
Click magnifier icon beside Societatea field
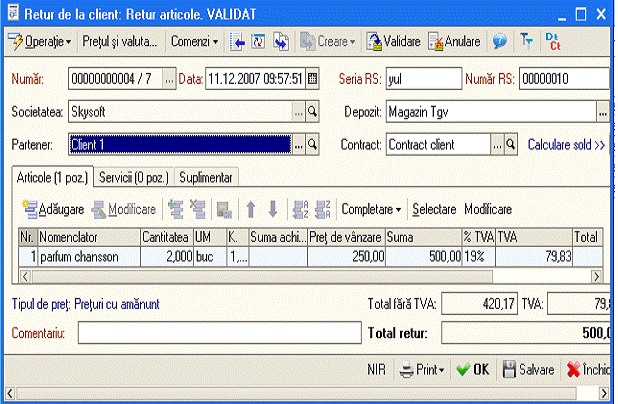(x=312, y=112)
